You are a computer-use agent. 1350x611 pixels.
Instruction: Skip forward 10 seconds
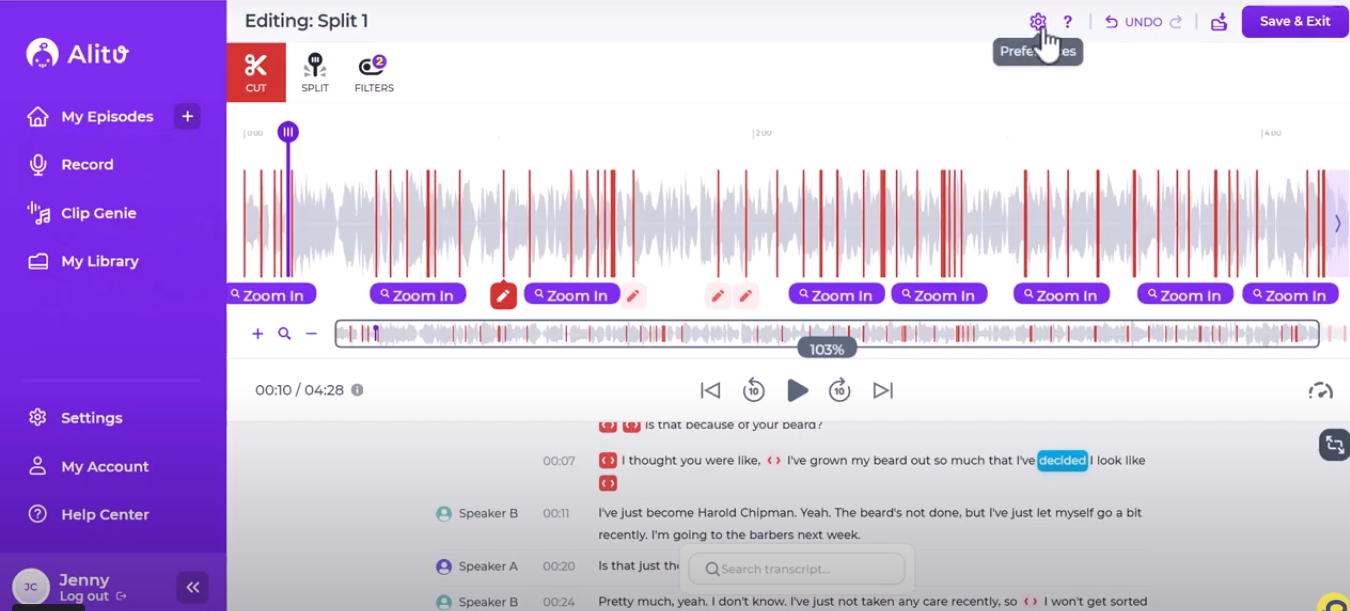[840, 390]
